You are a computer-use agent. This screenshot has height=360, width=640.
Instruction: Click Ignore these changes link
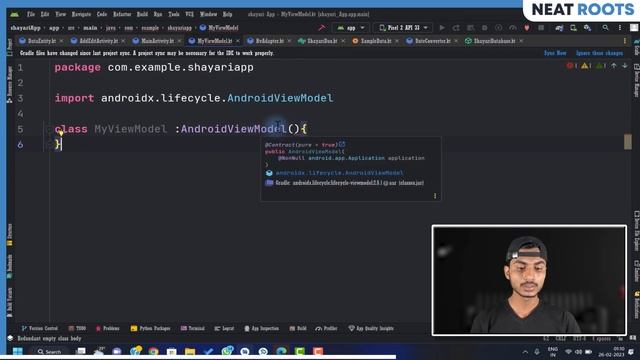tap(599, 53)
